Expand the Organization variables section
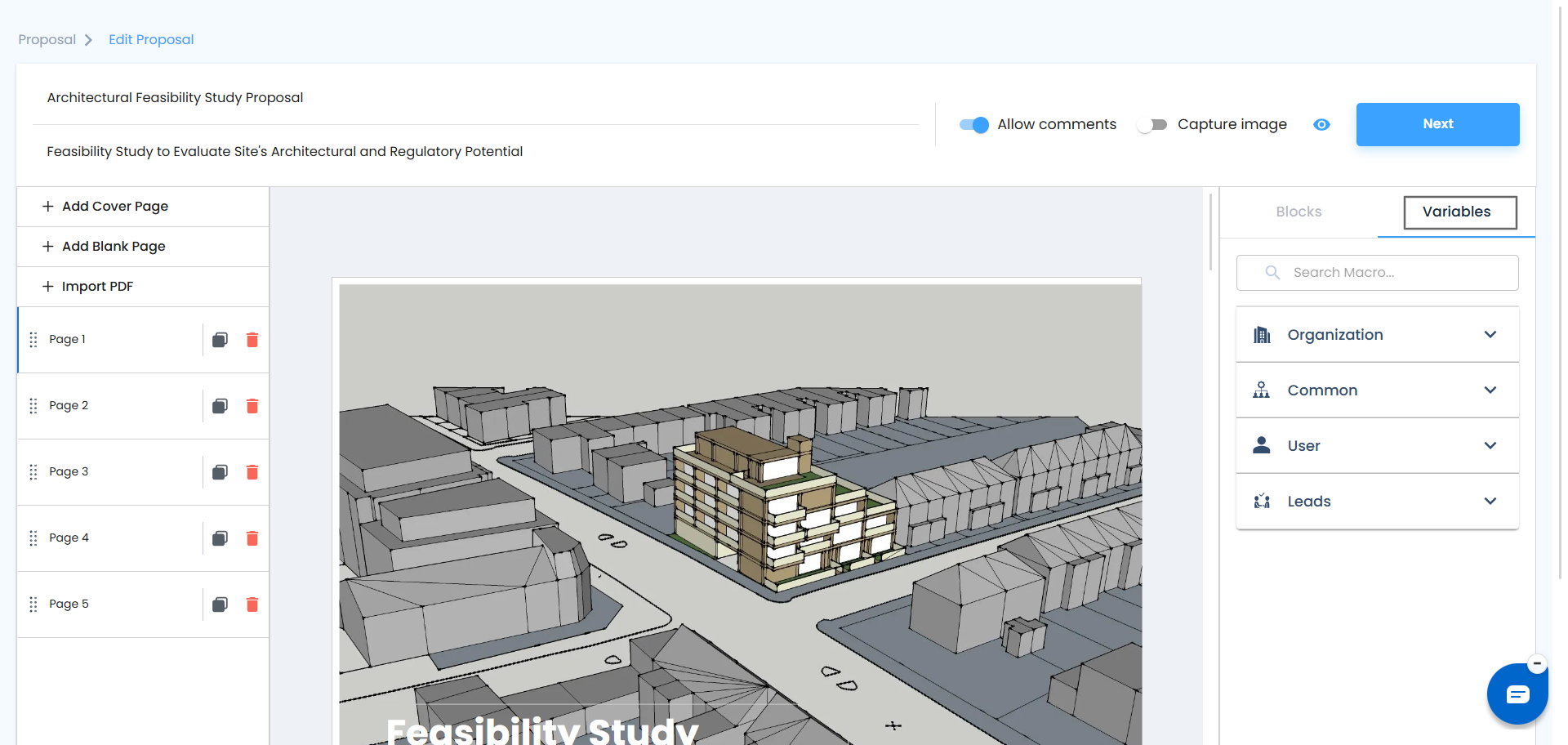Viewport: 1568px width, 745px height. coord(1378,335)
